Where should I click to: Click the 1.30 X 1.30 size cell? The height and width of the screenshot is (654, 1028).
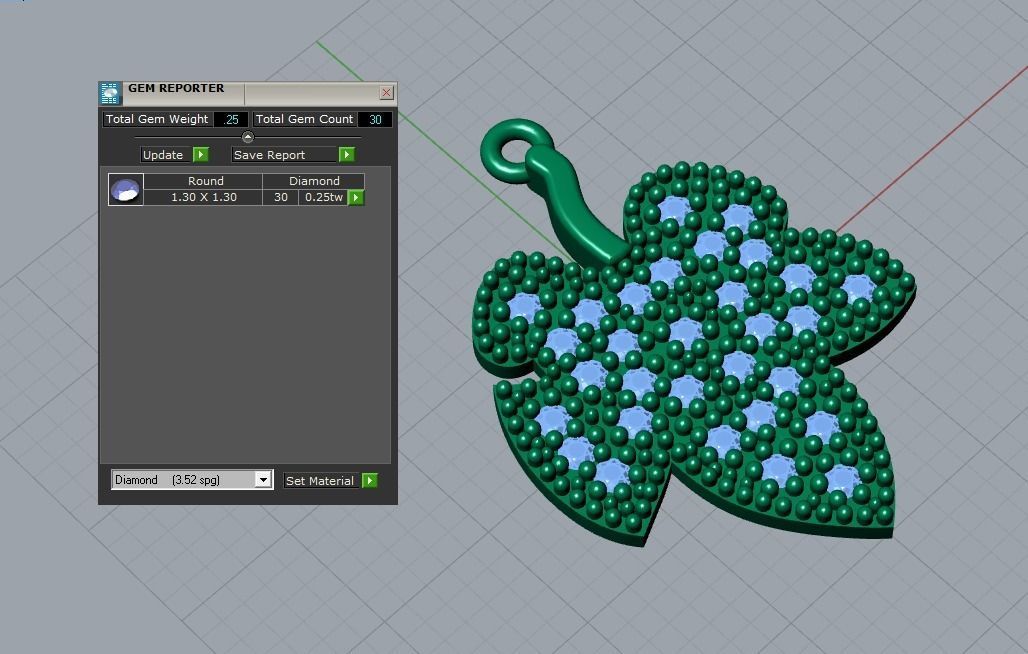pyautogui.click(x=204, y=197)
